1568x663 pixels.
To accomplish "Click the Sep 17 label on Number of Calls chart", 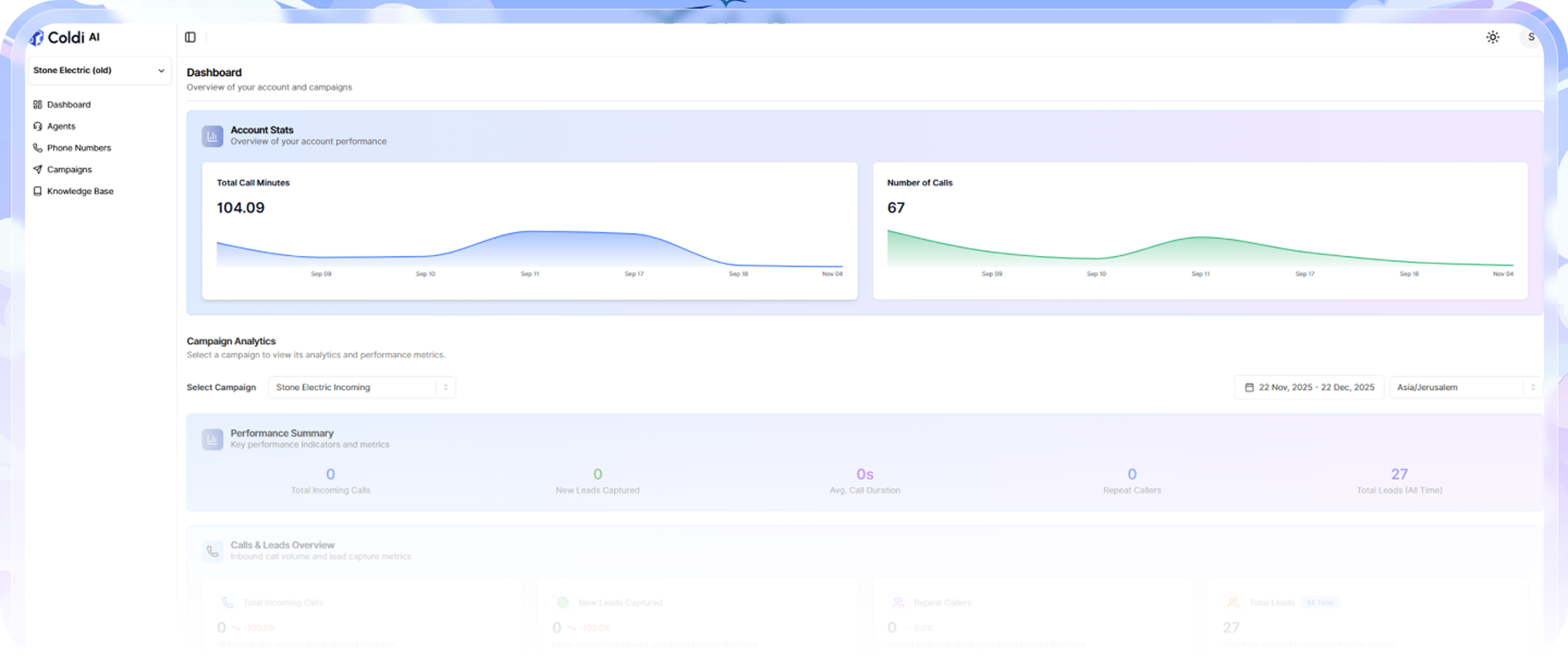I will pyautogui.click(x=1305, y=274).
